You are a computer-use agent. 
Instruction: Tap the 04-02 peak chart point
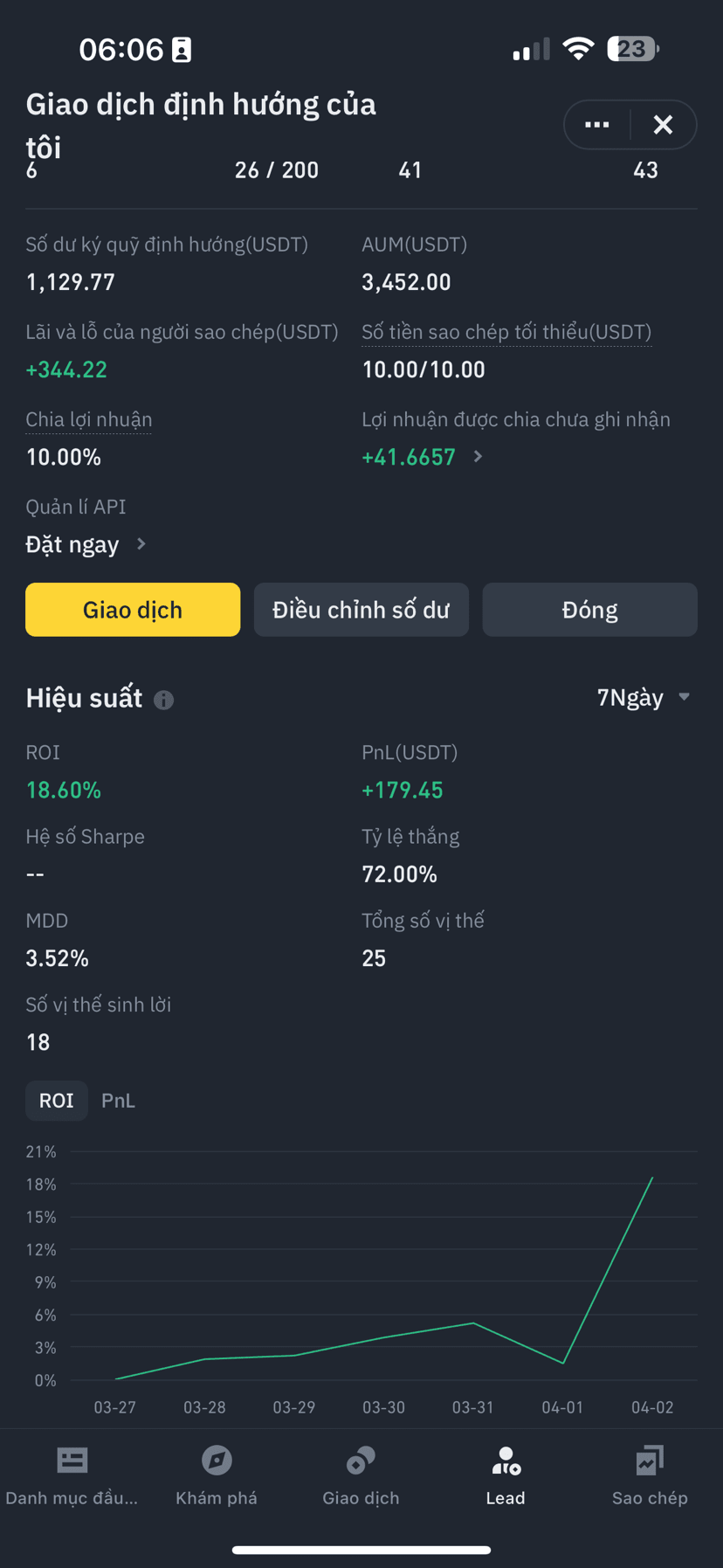[x=652, y=1178]
